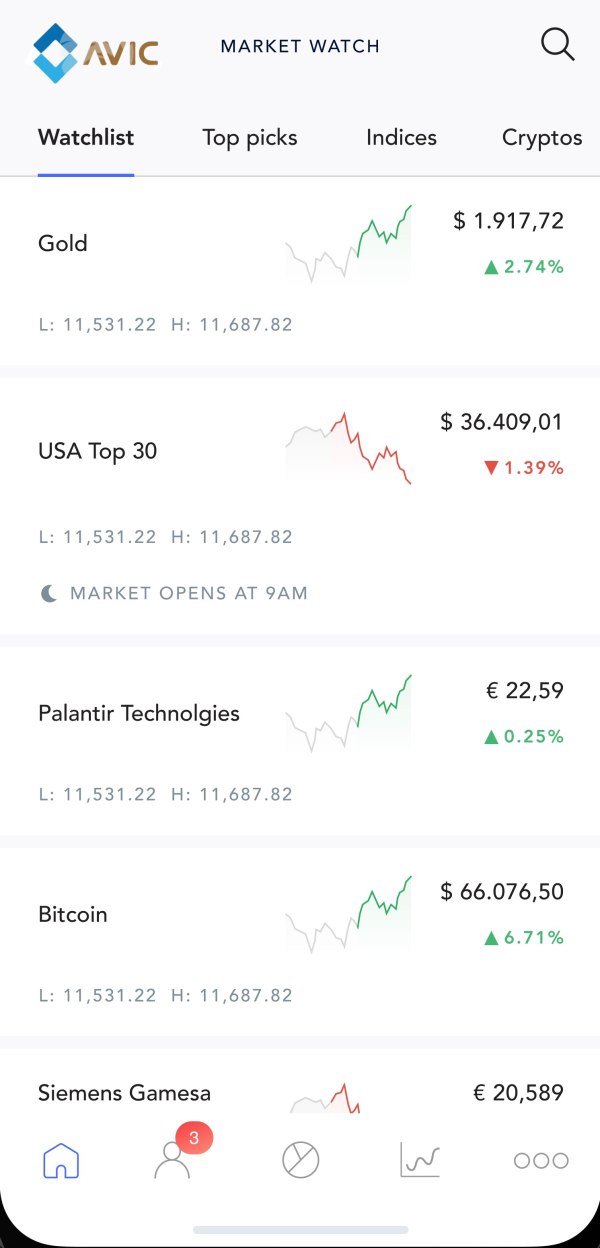Image resolution: width=600 pixels, height=1248 pixels.
Task: Open the Bitcoin listing
Action: coord(73,914)
